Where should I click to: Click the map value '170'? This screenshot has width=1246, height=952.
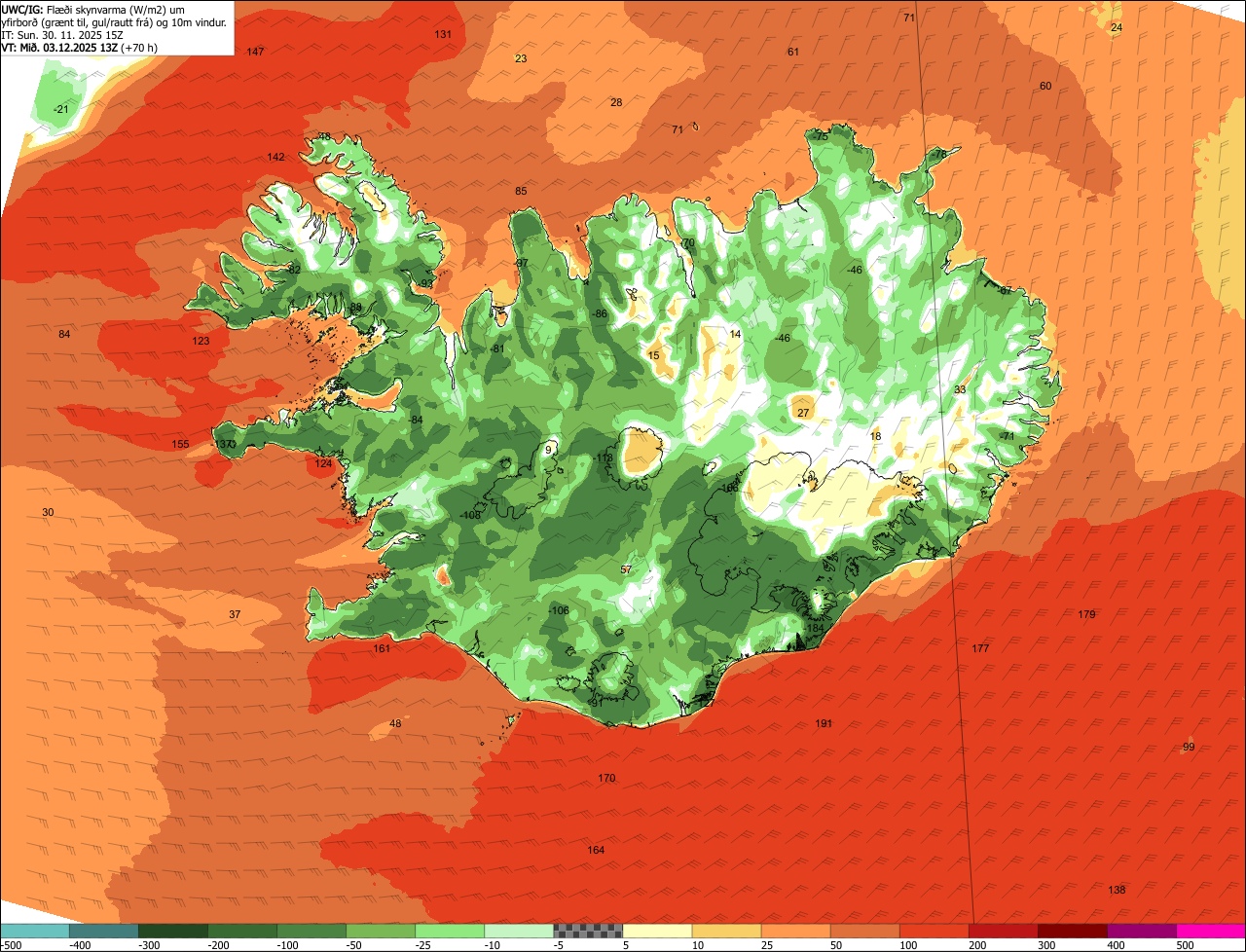(606, 778)
